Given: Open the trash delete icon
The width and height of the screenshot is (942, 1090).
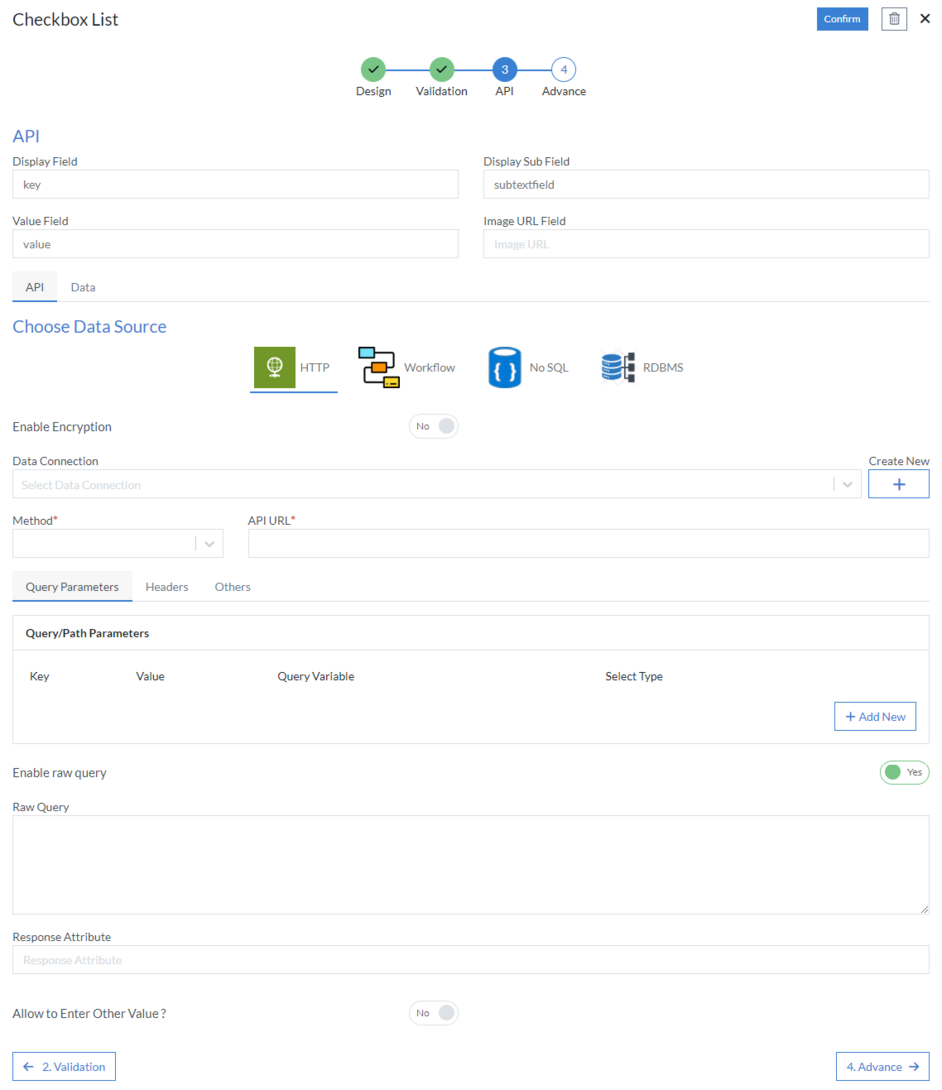Looking at the screenshot, I should pos(893,18).
